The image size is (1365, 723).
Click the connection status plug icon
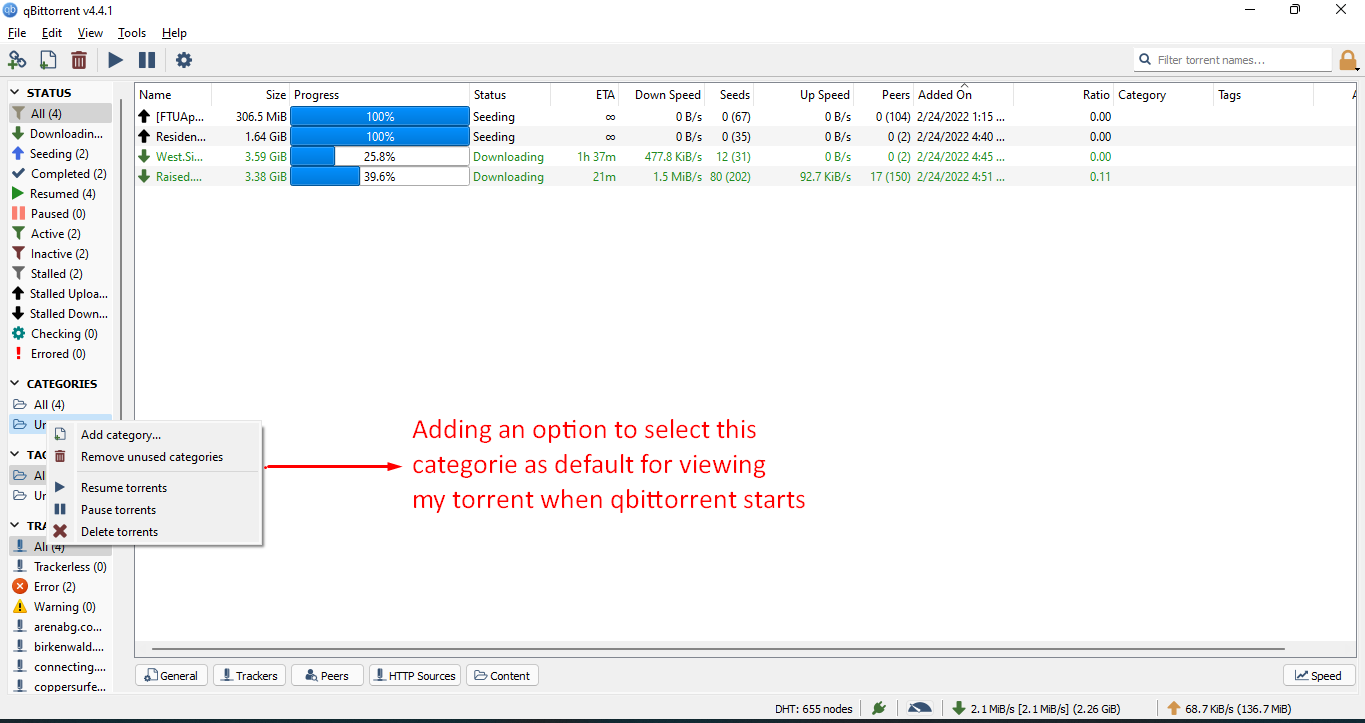coord(879,708)
